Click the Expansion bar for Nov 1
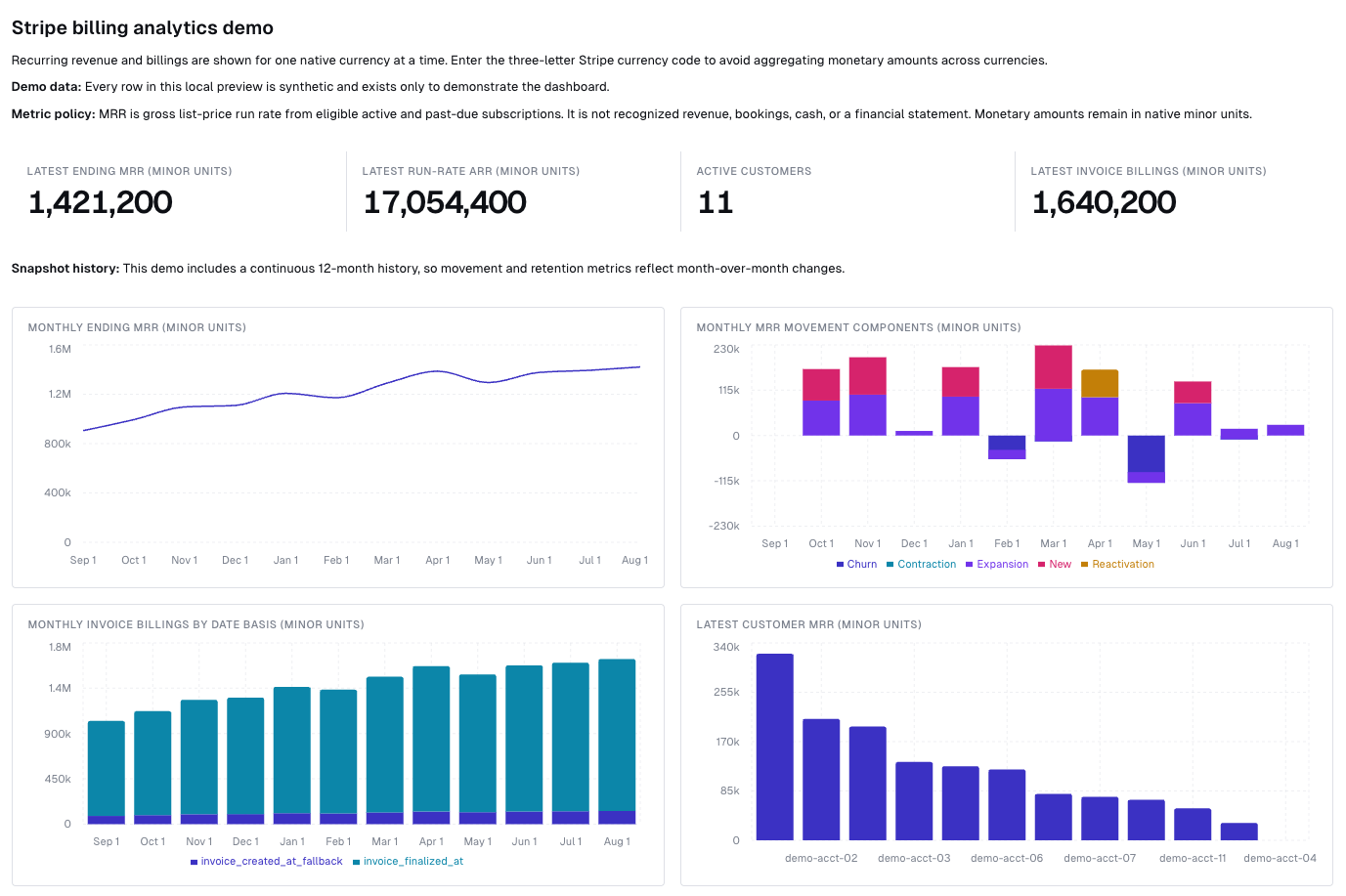The height and width of the screenshot is (896, 1346). [867, 415]
